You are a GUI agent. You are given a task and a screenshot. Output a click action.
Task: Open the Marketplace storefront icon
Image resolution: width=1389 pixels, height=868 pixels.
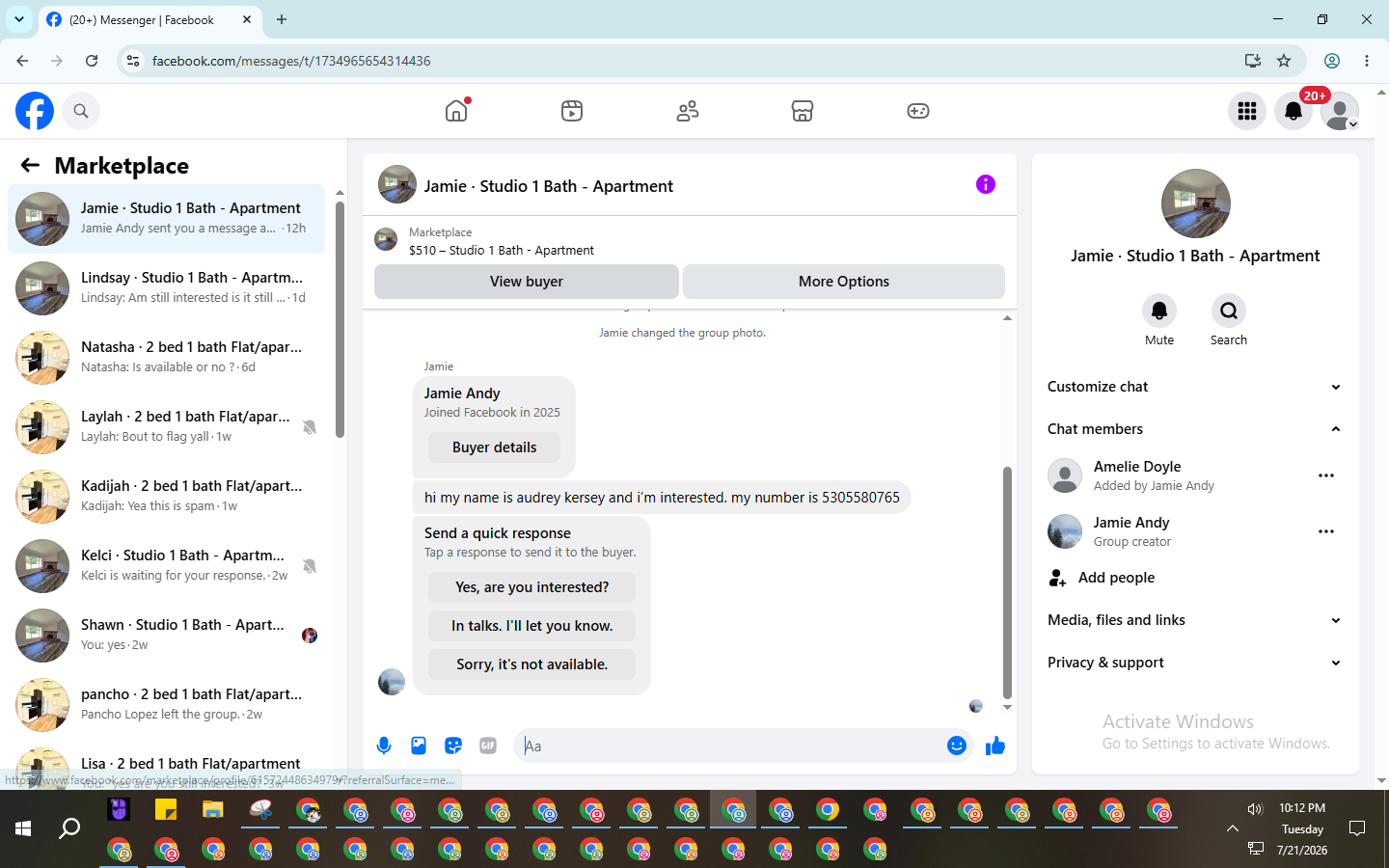coord(803,111)
